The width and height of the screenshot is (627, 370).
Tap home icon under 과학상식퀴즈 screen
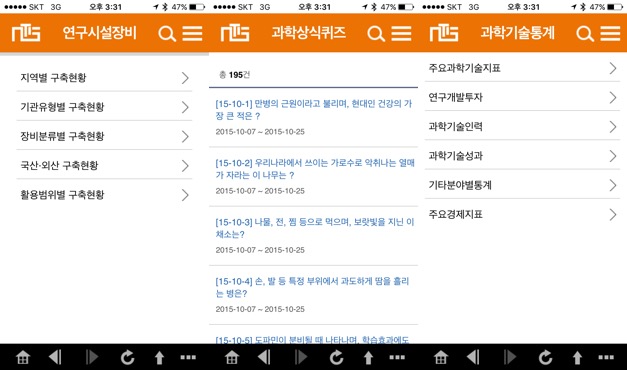[x=232, y=357]
